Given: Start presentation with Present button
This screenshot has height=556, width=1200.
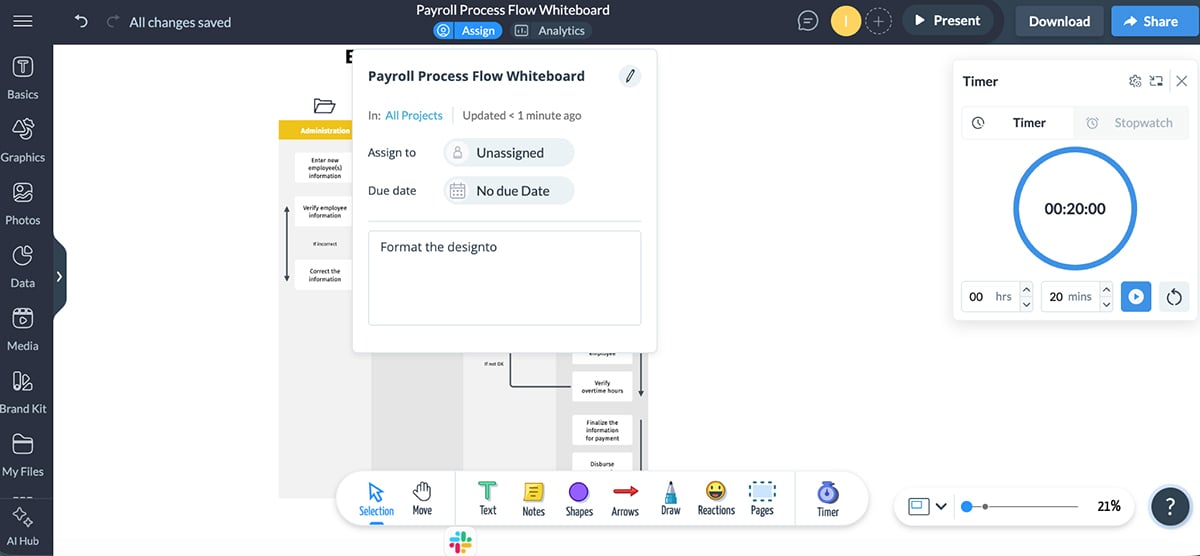Looking at the screenshot, I should click(x=947, y=21).
